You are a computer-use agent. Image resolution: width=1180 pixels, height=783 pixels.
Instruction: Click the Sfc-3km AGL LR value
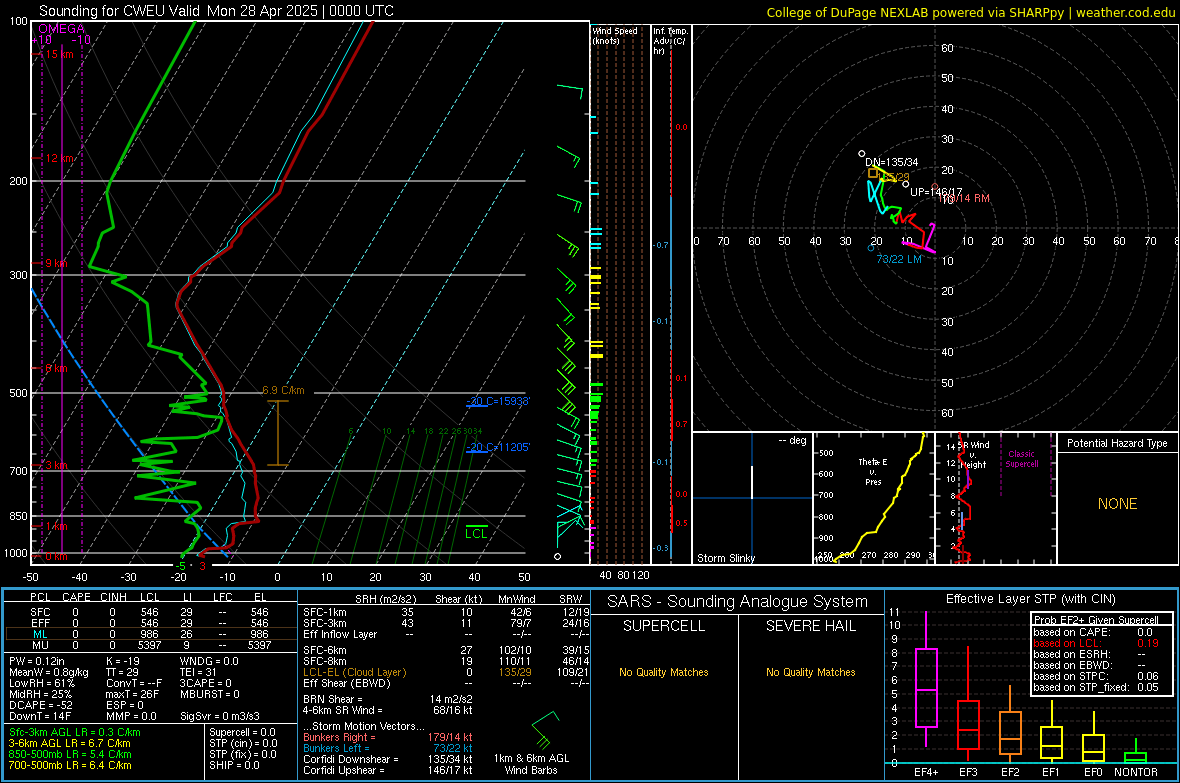point(75,733)
